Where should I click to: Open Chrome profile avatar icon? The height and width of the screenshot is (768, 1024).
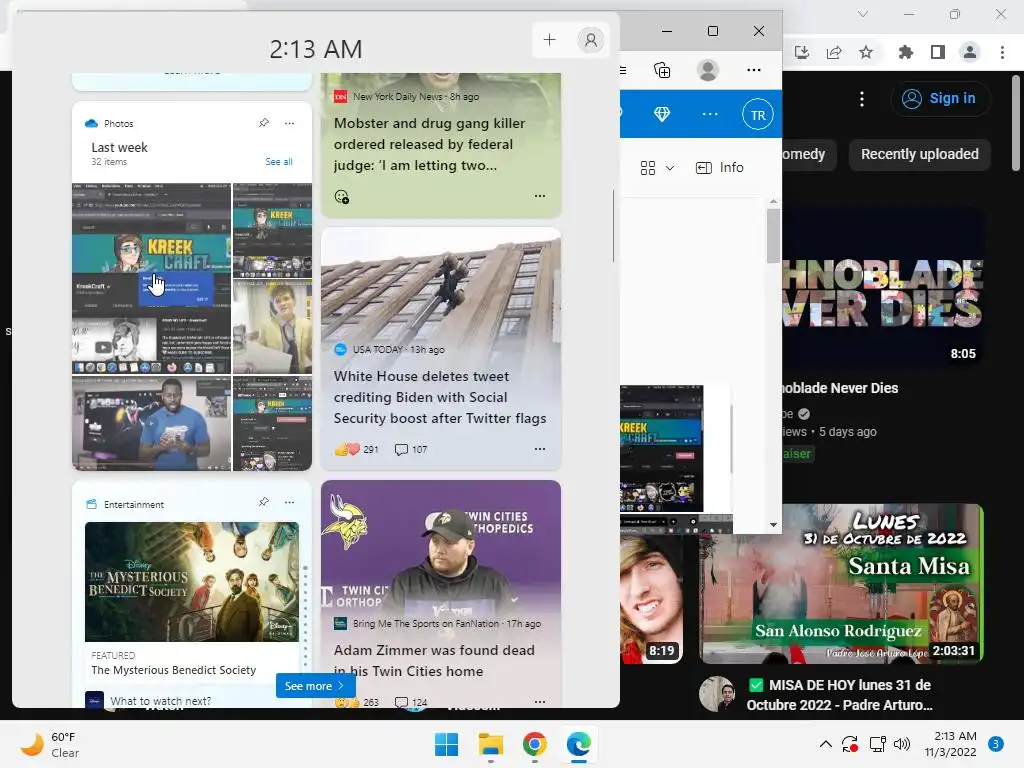click(970, 52)
